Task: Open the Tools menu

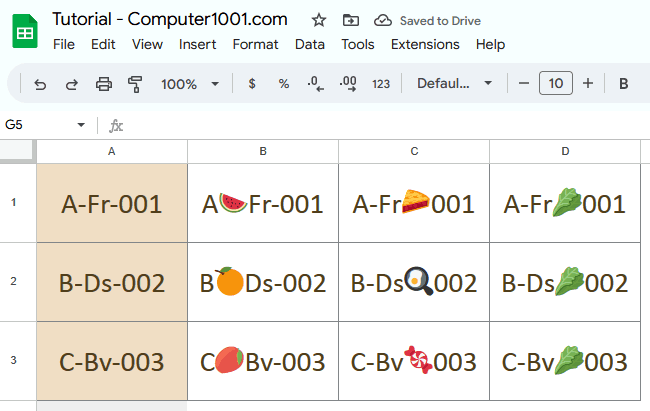Action: click(x=358, y=44)
